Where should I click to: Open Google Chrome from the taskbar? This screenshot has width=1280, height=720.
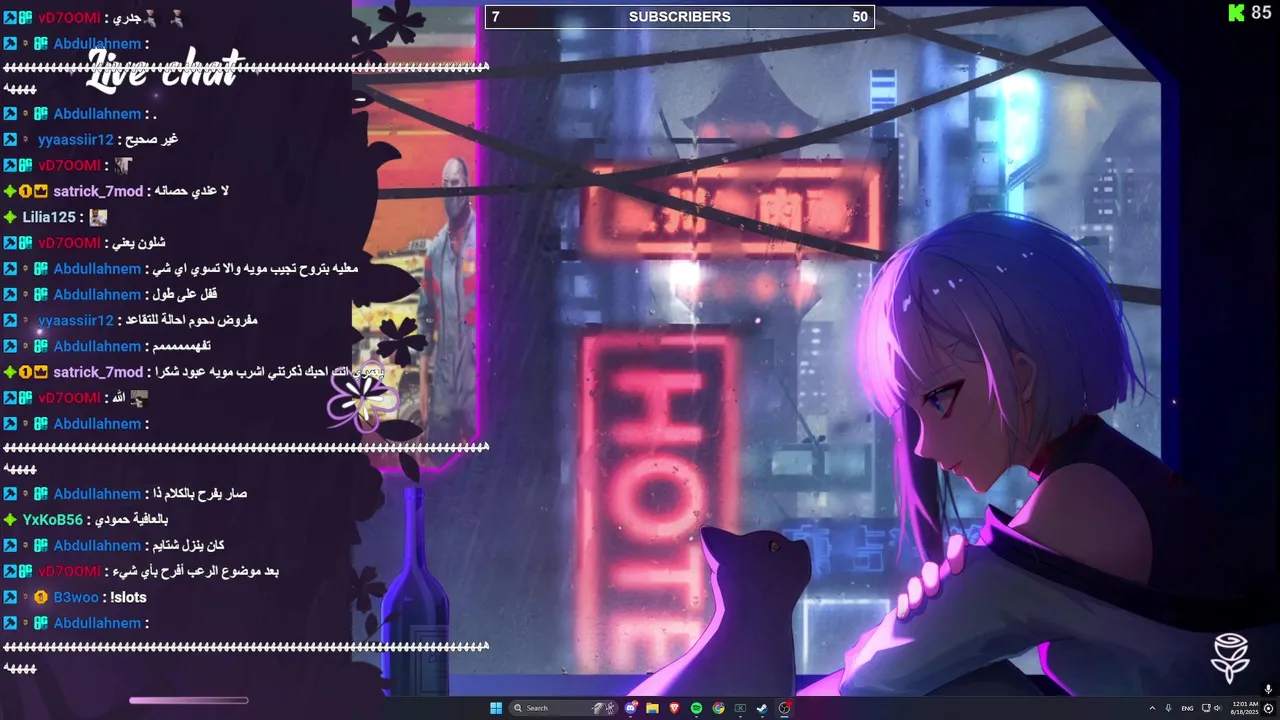(x=718, y=708)
